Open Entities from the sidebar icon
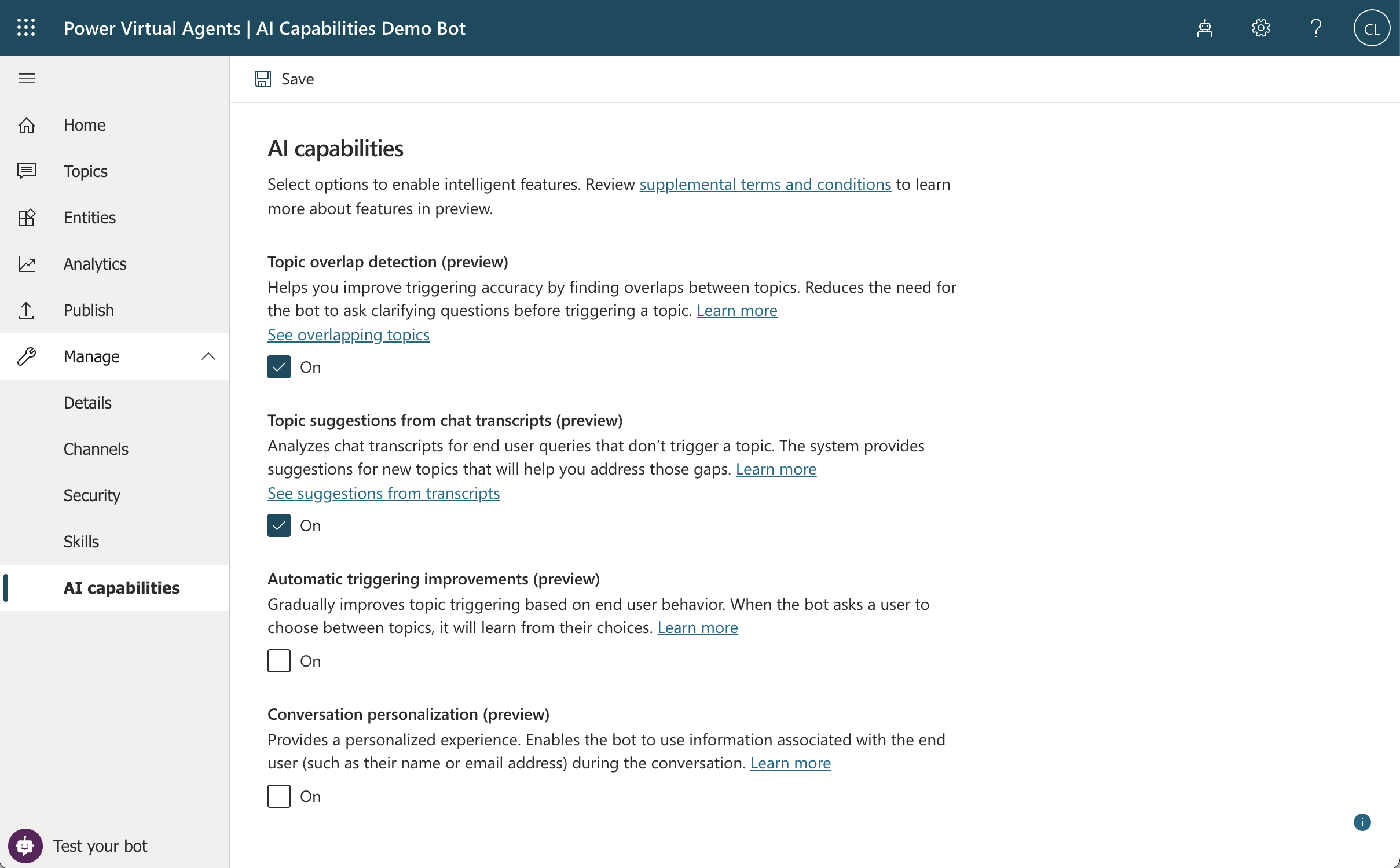The height and width of the screenshot is (868, 1400). click(26, 217)
